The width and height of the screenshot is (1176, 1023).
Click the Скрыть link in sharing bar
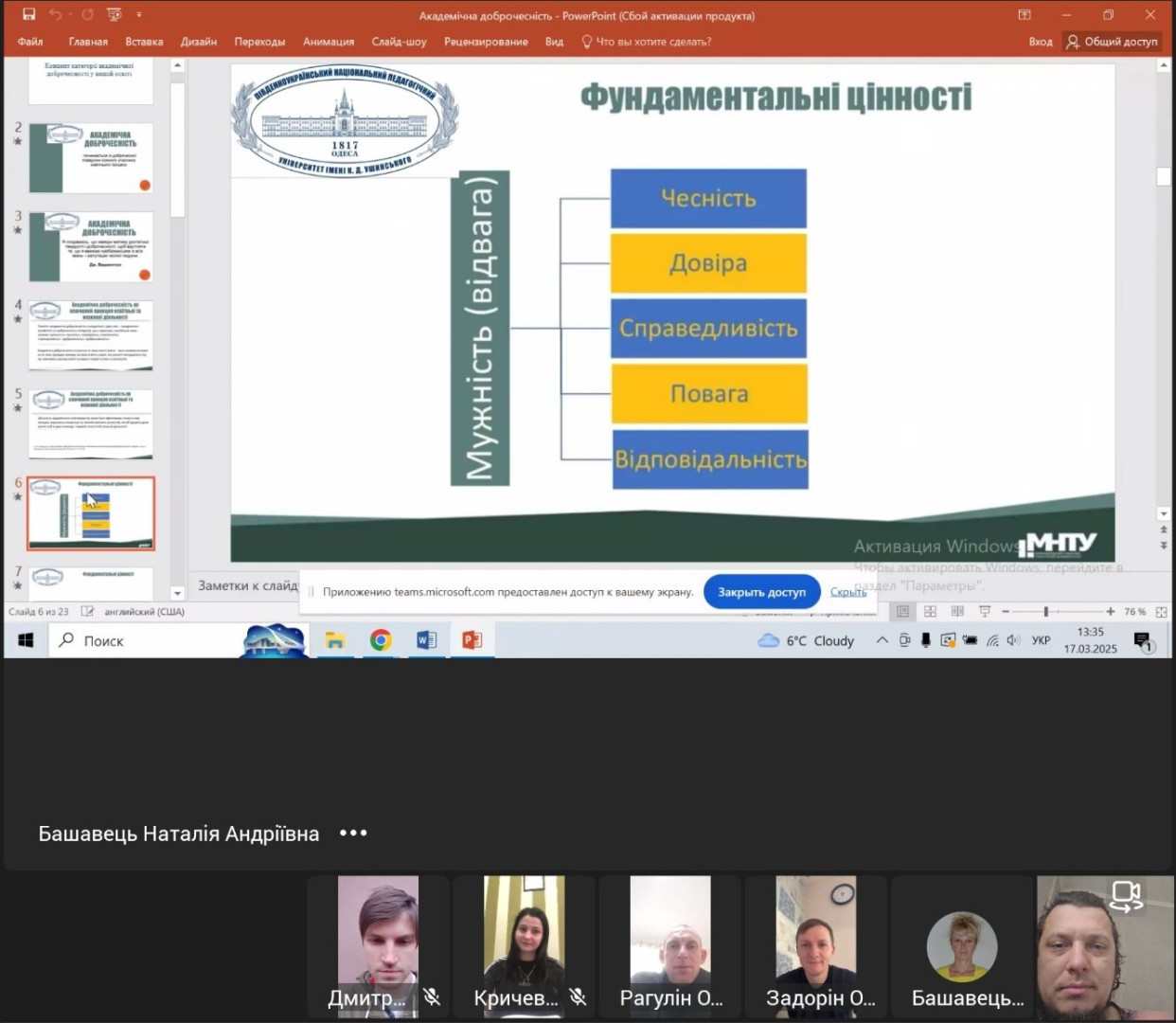point(848,592)
